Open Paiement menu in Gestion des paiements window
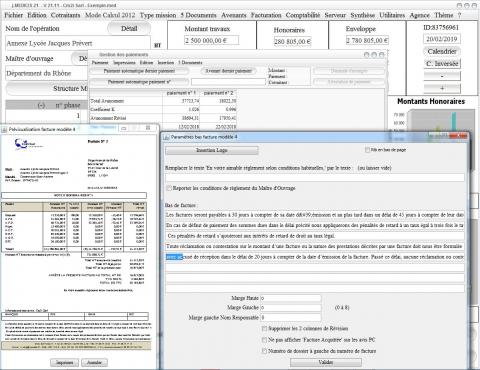The image size is (480, 370). point(100,63)
